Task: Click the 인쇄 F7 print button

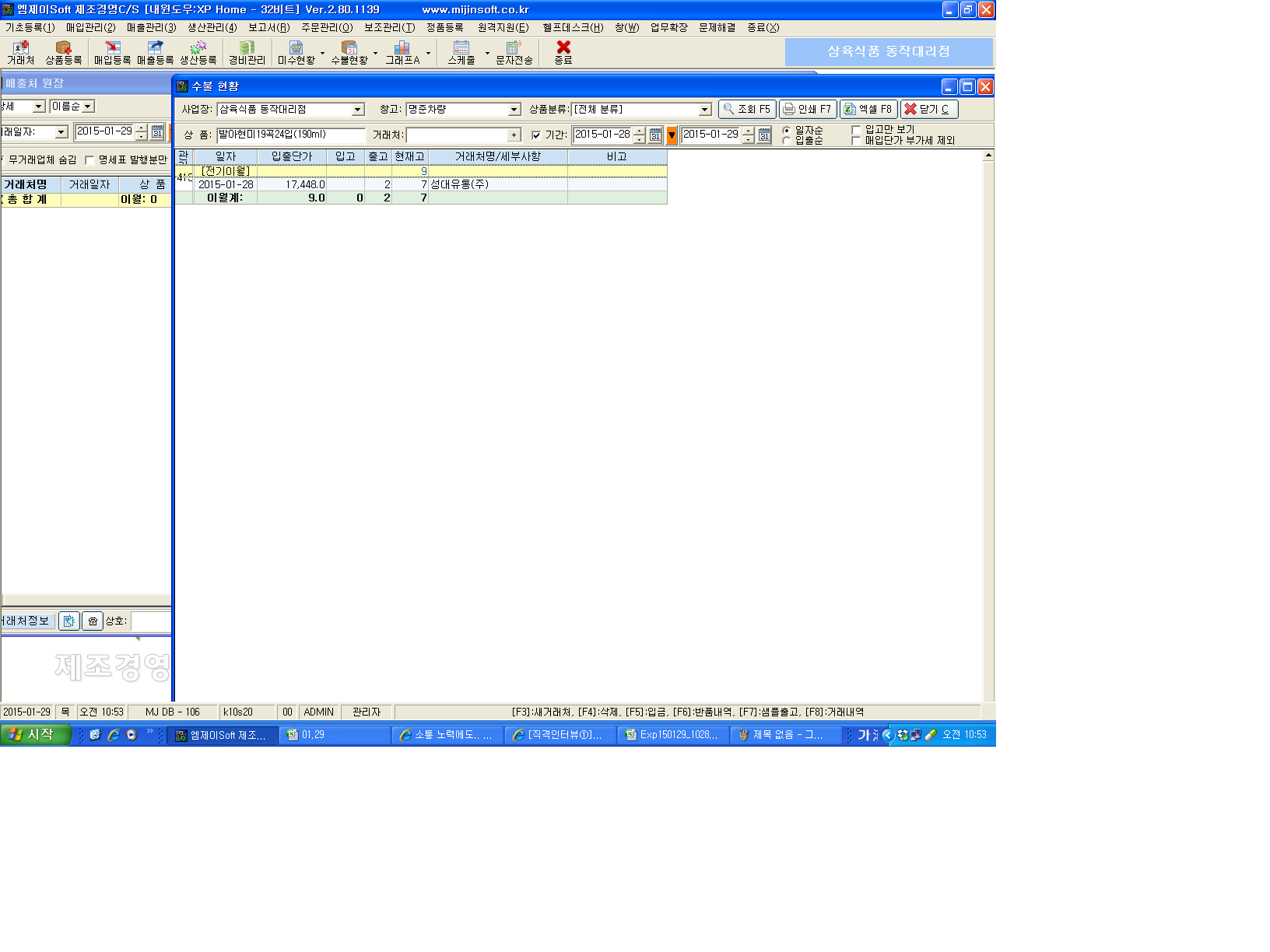Action: [808, 110]
